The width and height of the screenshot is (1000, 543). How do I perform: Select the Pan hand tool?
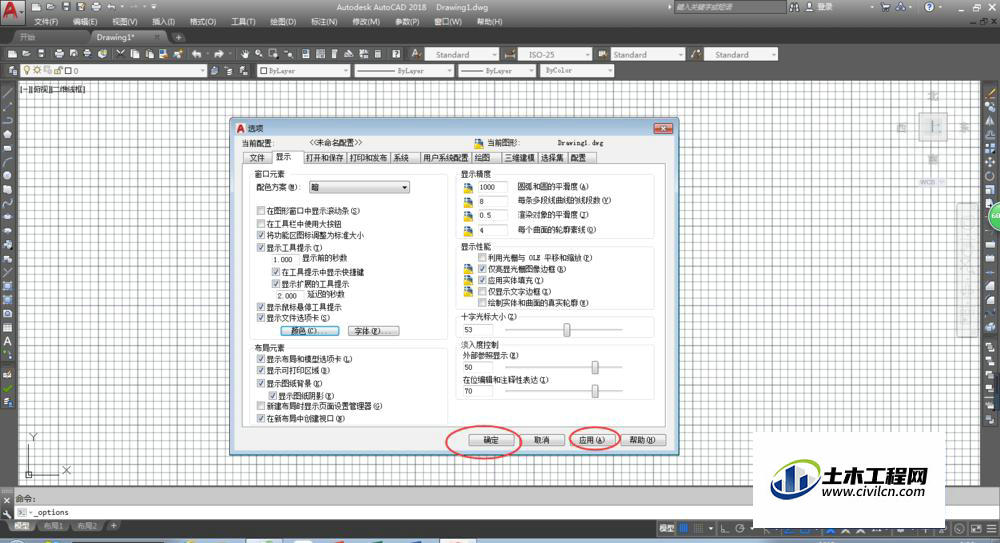click(x=244, y=54)
